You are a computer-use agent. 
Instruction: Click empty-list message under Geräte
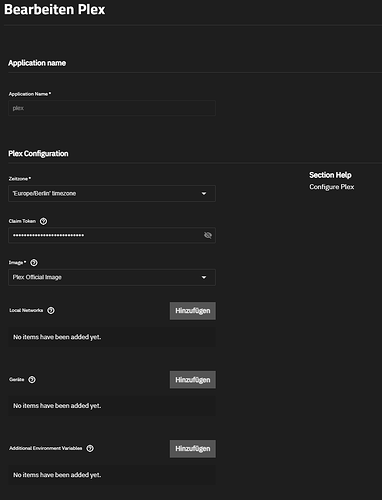coord(57,406)
